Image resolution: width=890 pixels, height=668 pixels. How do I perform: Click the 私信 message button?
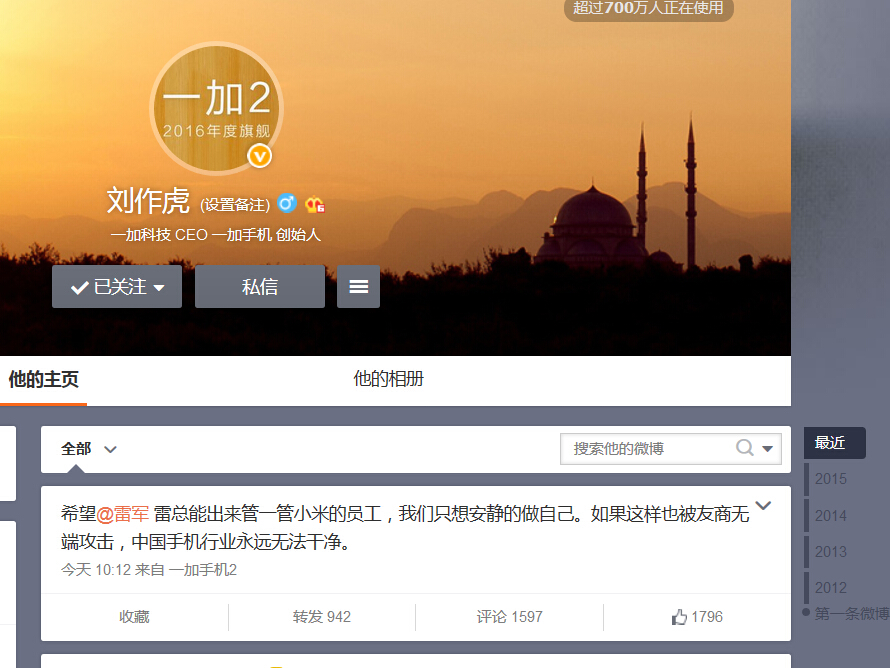[x=260, y=287]
